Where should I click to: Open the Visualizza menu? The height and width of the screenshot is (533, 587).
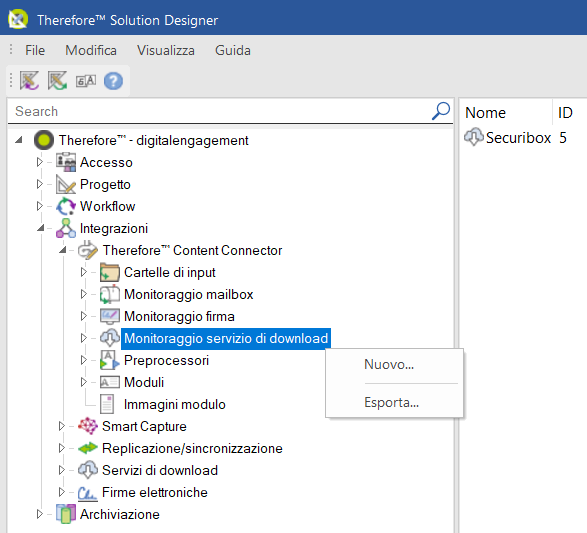click(x=166, y=50)
